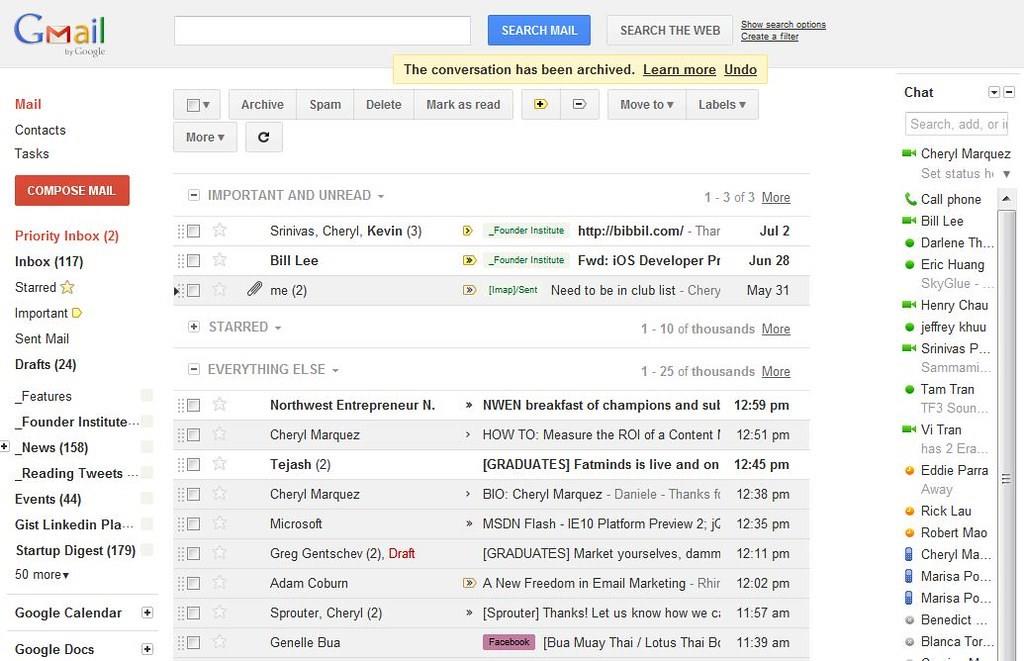Image resolution: width=1024 pixels, height=661 pixels.
Task: Click importance marker on Adam Coburn email
Action: 468,583
